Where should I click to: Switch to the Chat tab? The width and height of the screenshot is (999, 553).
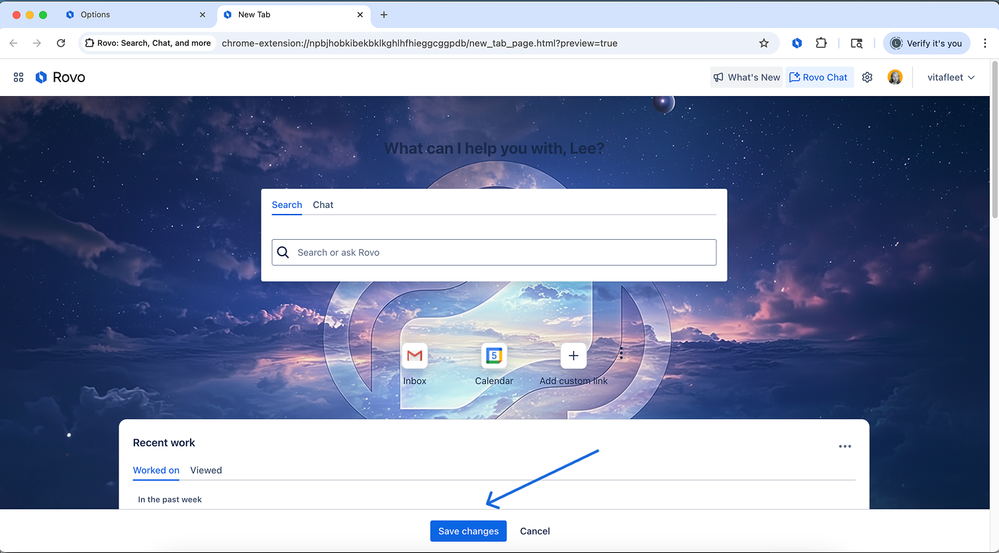[x=323, y=205]
